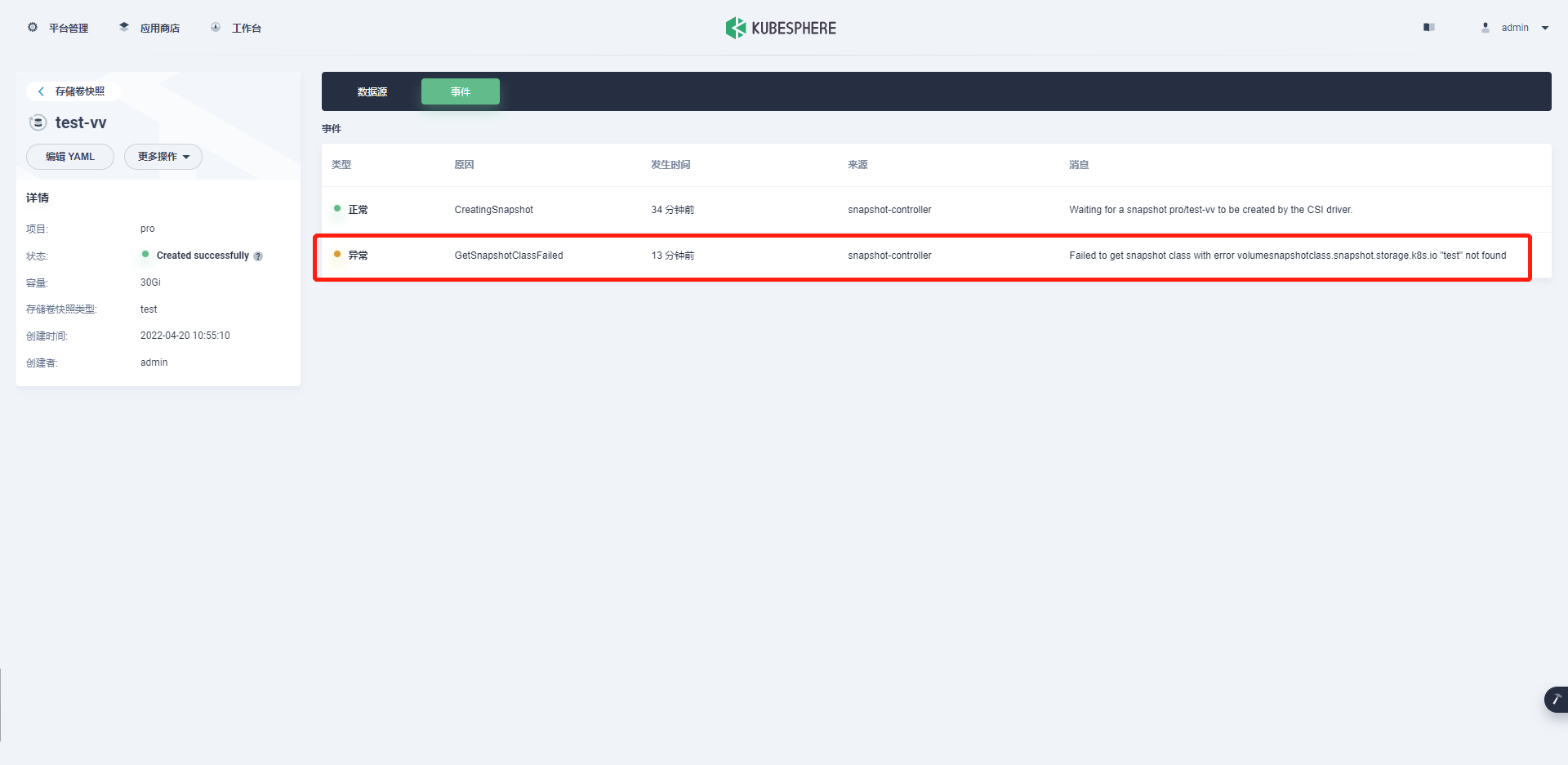Click the help tooltip beside Created successfully

click(x=259, y=256)
